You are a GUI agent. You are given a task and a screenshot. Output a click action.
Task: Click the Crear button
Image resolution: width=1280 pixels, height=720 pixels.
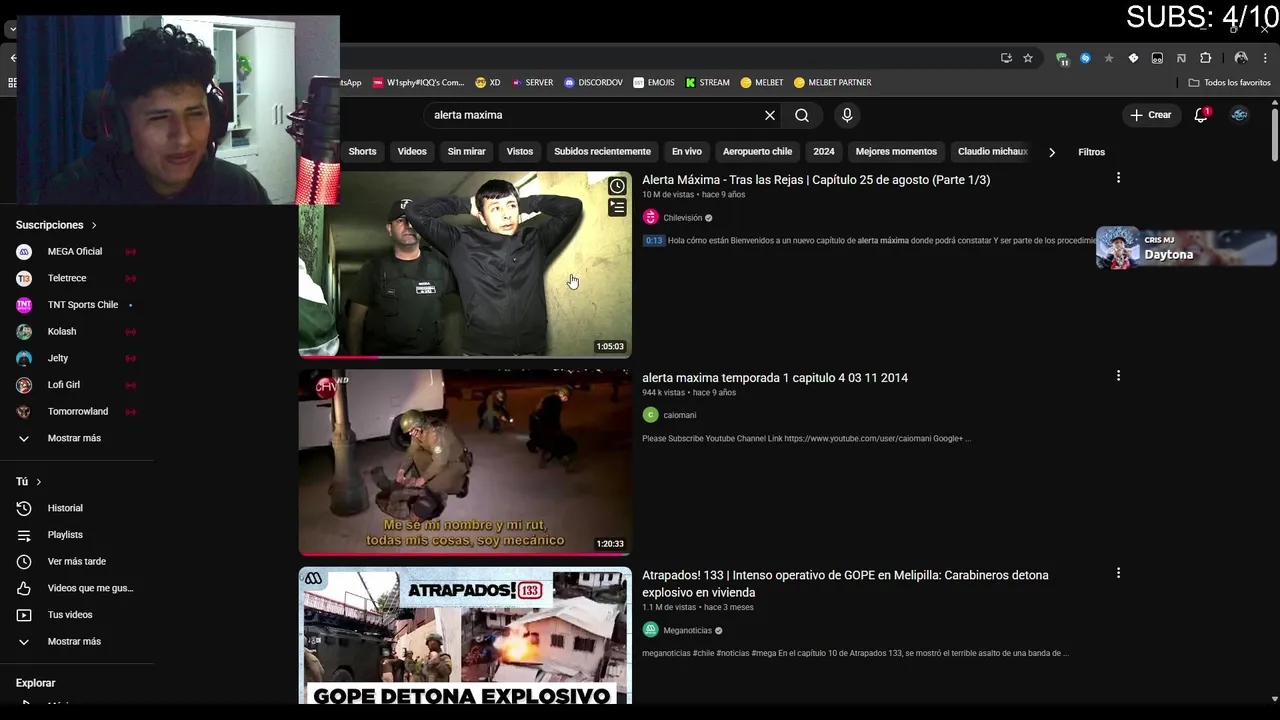pyautogui.click(x=1151, y=115)
